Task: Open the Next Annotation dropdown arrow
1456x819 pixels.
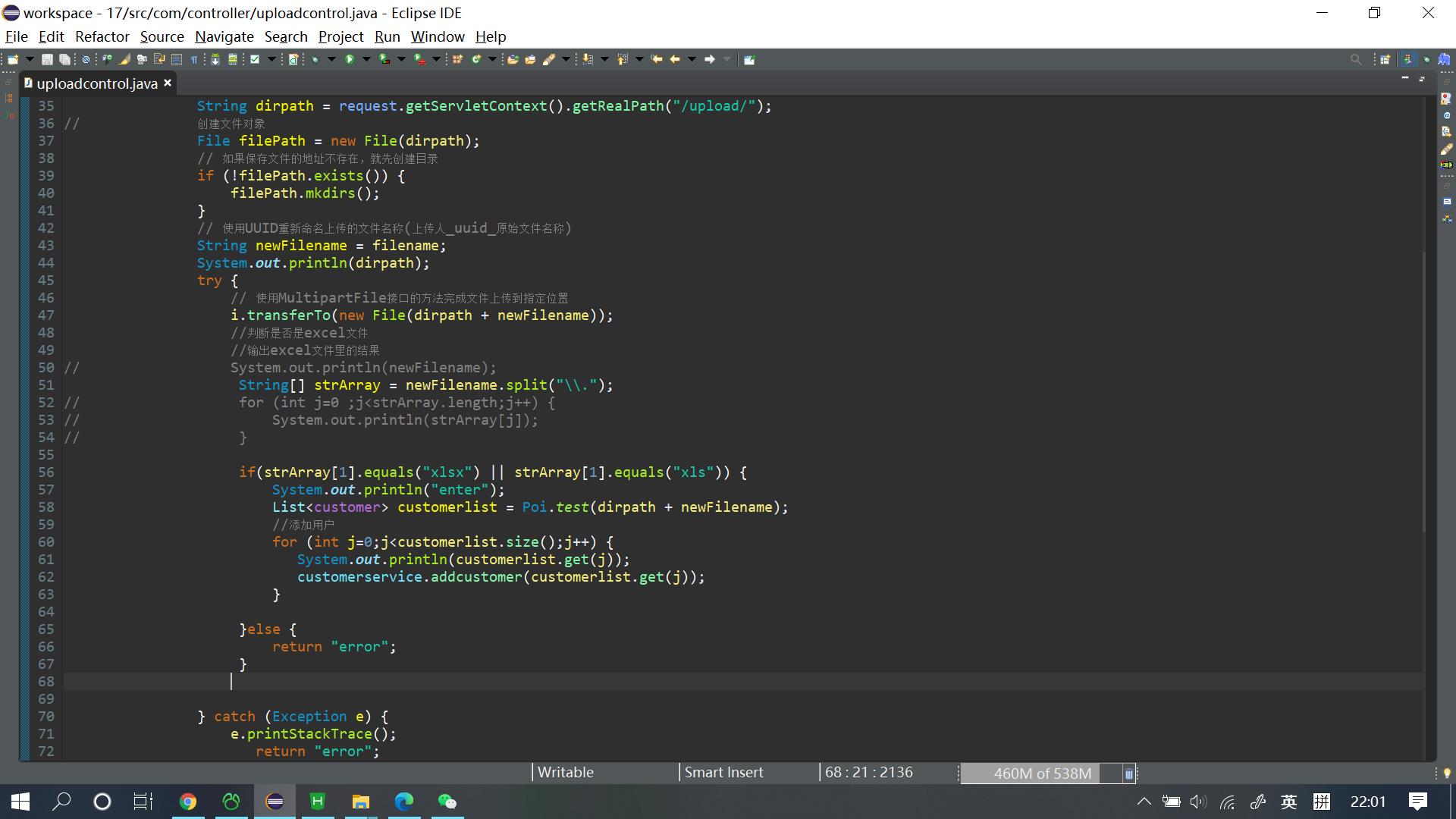Action: 604,59
